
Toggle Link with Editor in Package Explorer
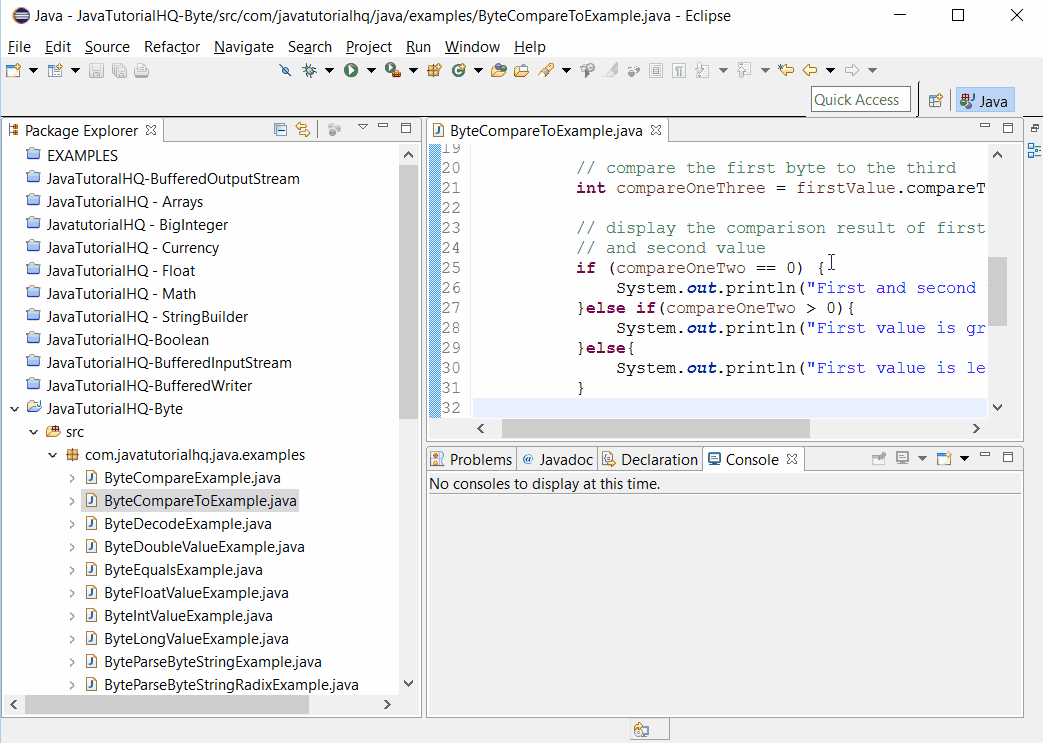point(304,129)
